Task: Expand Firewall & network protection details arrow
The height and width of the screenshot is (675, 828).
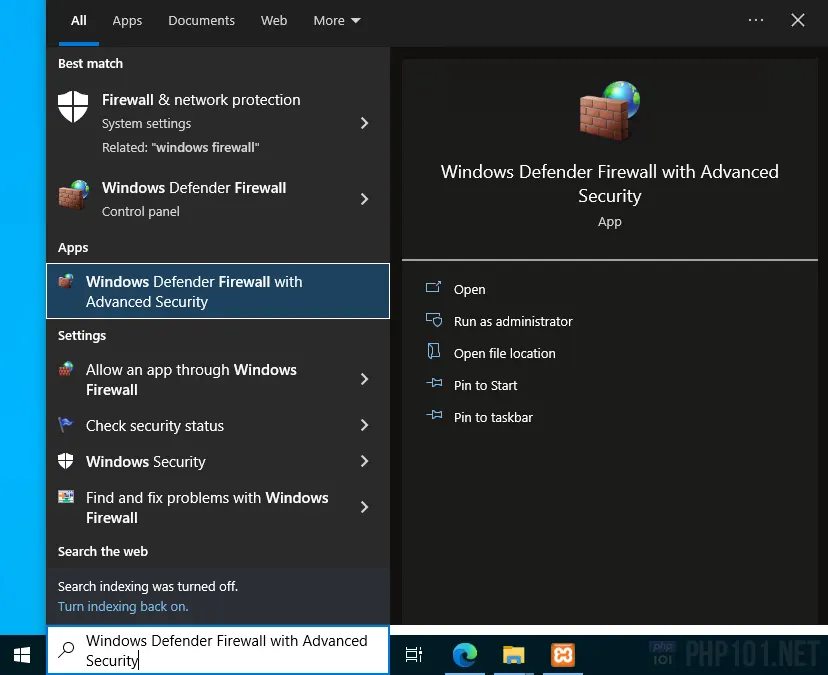Action: pyautogui.click(x=364, y=123)
